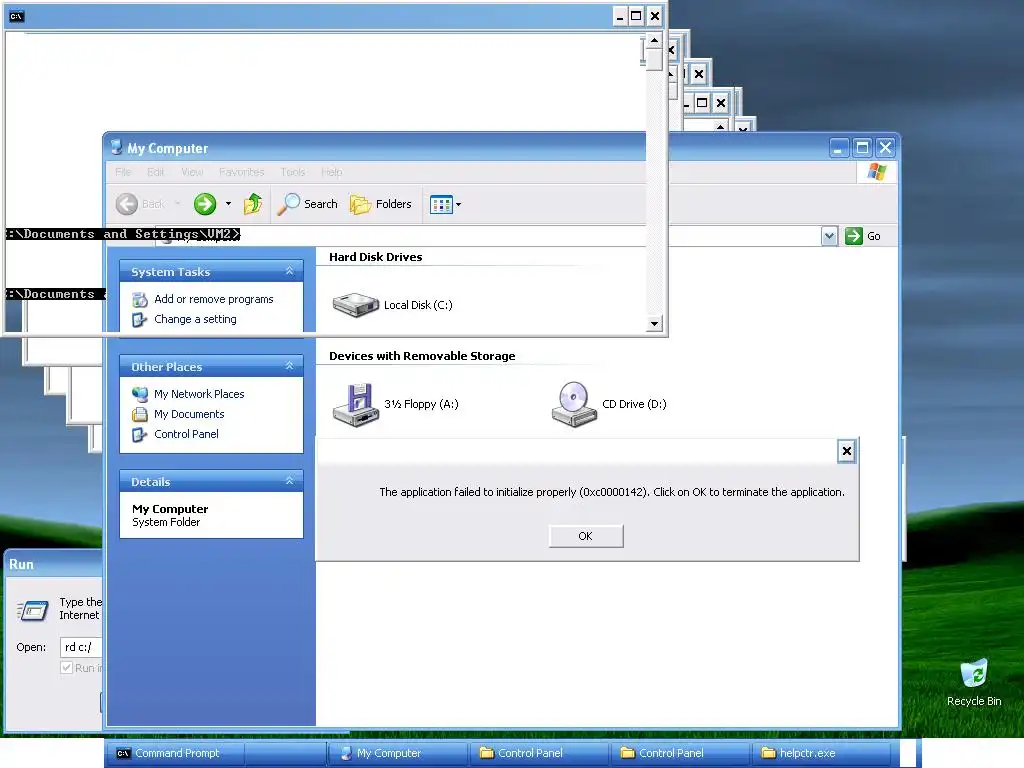Close the application error dialog
The height and width of the screenshot is (768, 1024).
click(x=846, y=451)
